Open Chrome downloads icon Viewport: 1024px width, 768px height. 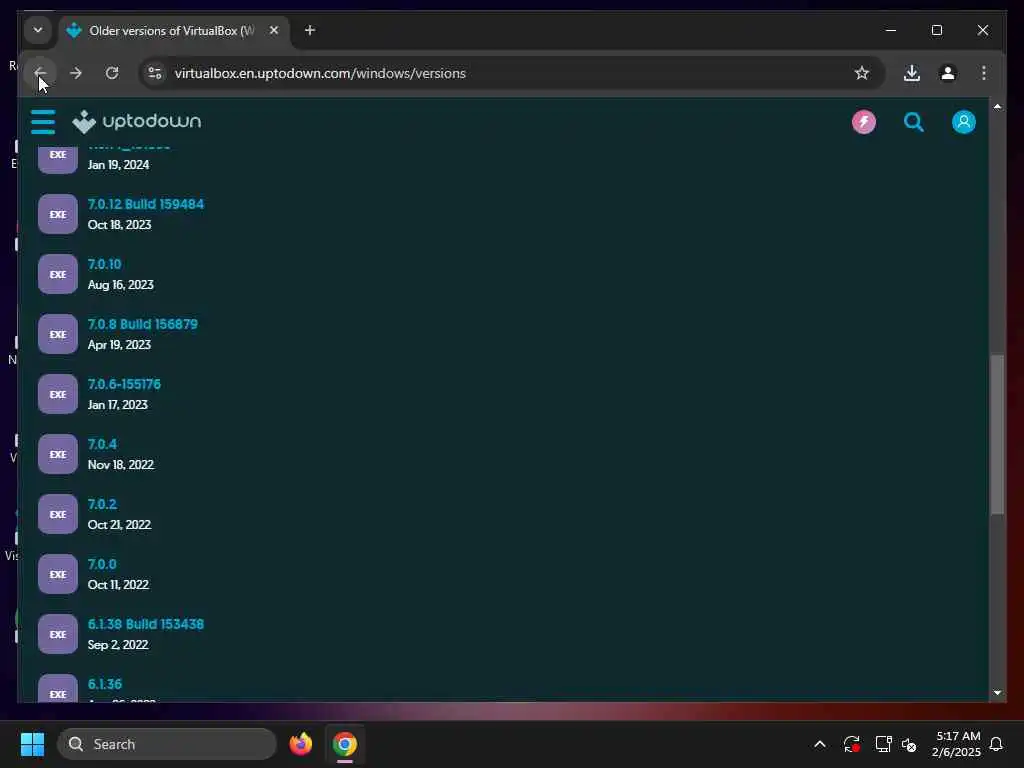912,73
